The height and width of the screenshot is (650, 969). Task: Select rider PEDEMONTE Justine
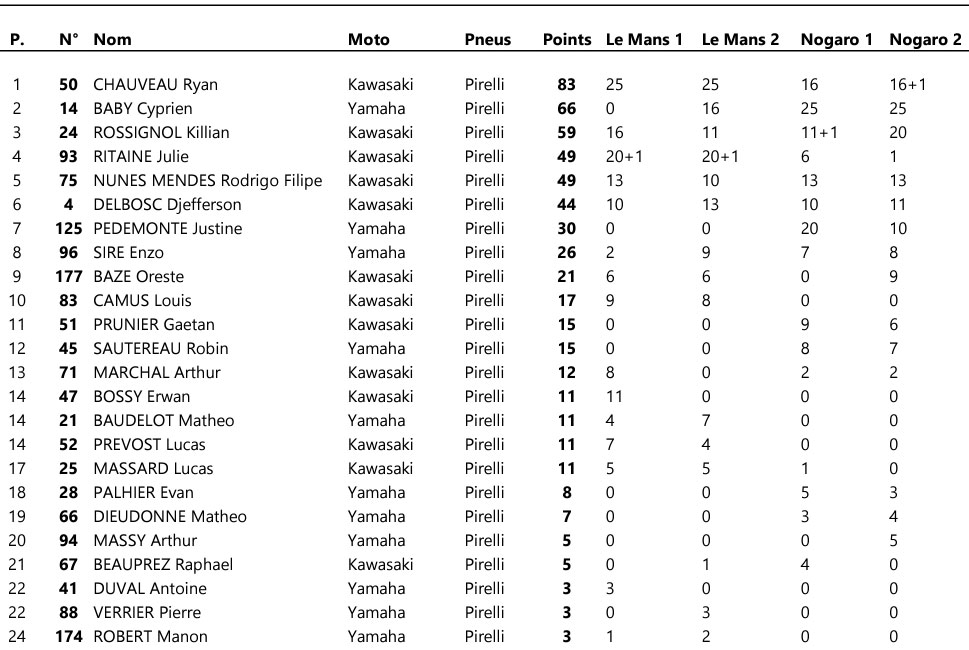point(168,229)
